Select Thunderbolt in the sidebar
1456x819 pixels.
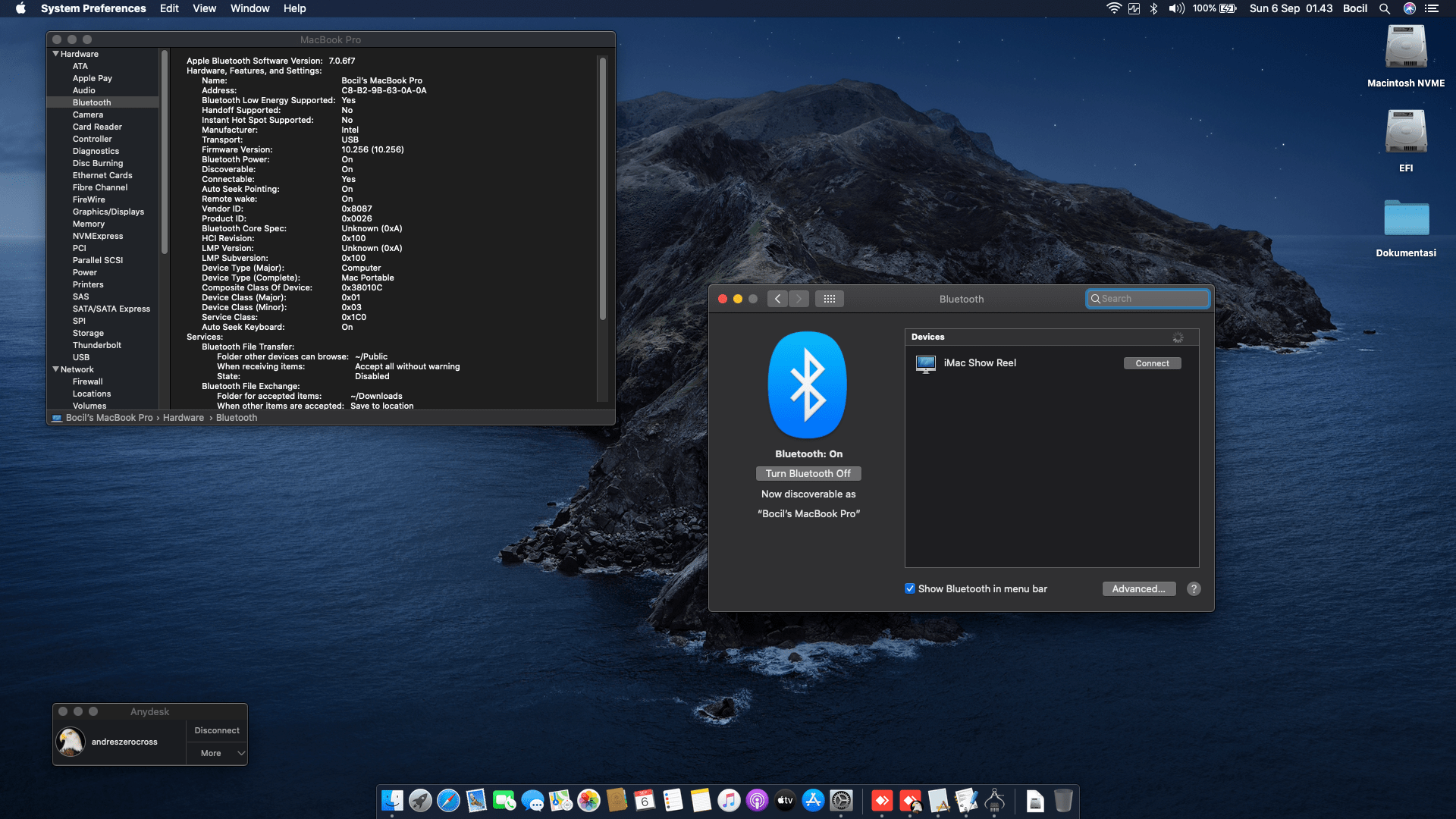tap(97, 345)
